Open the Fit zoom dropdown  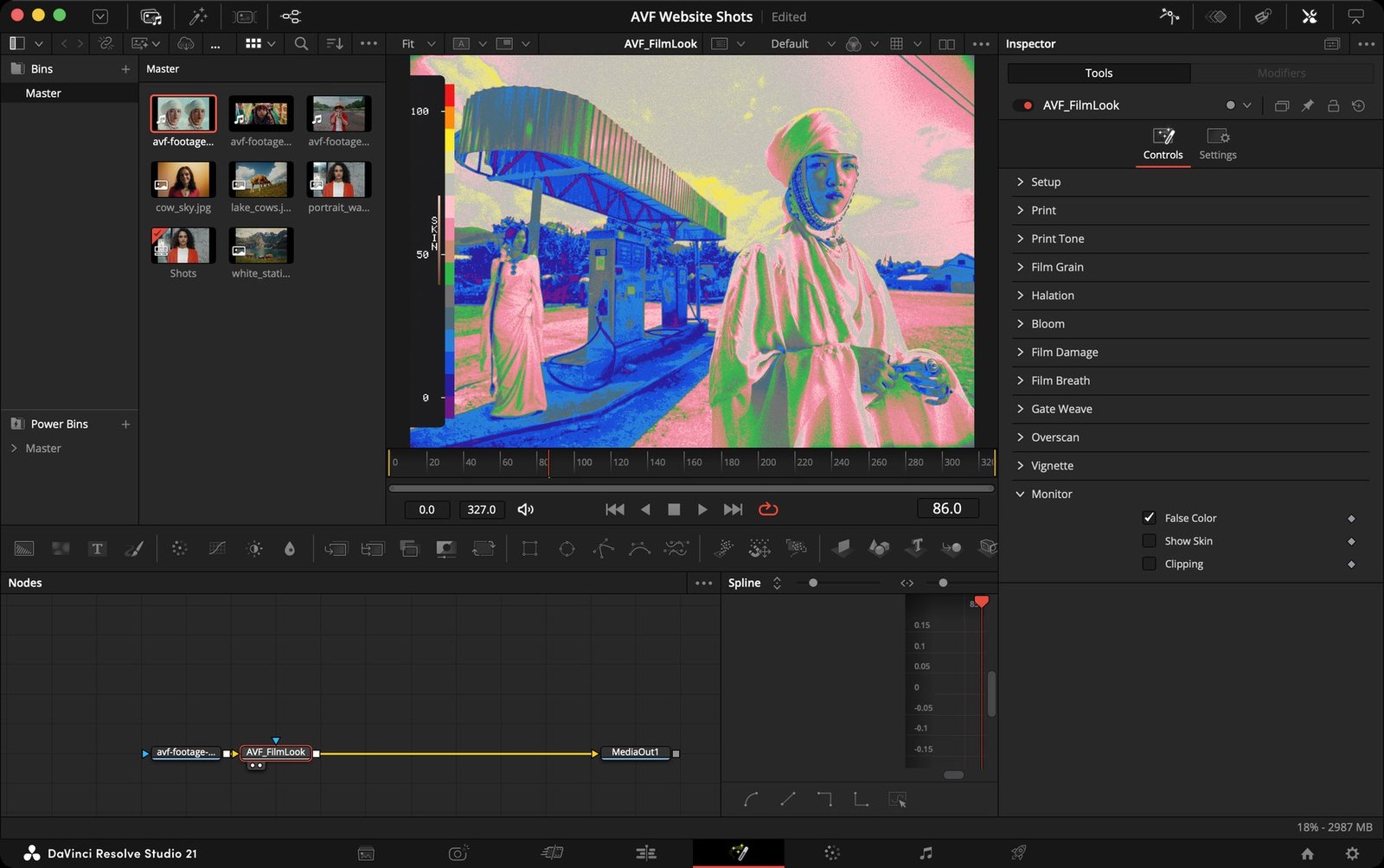419,43
